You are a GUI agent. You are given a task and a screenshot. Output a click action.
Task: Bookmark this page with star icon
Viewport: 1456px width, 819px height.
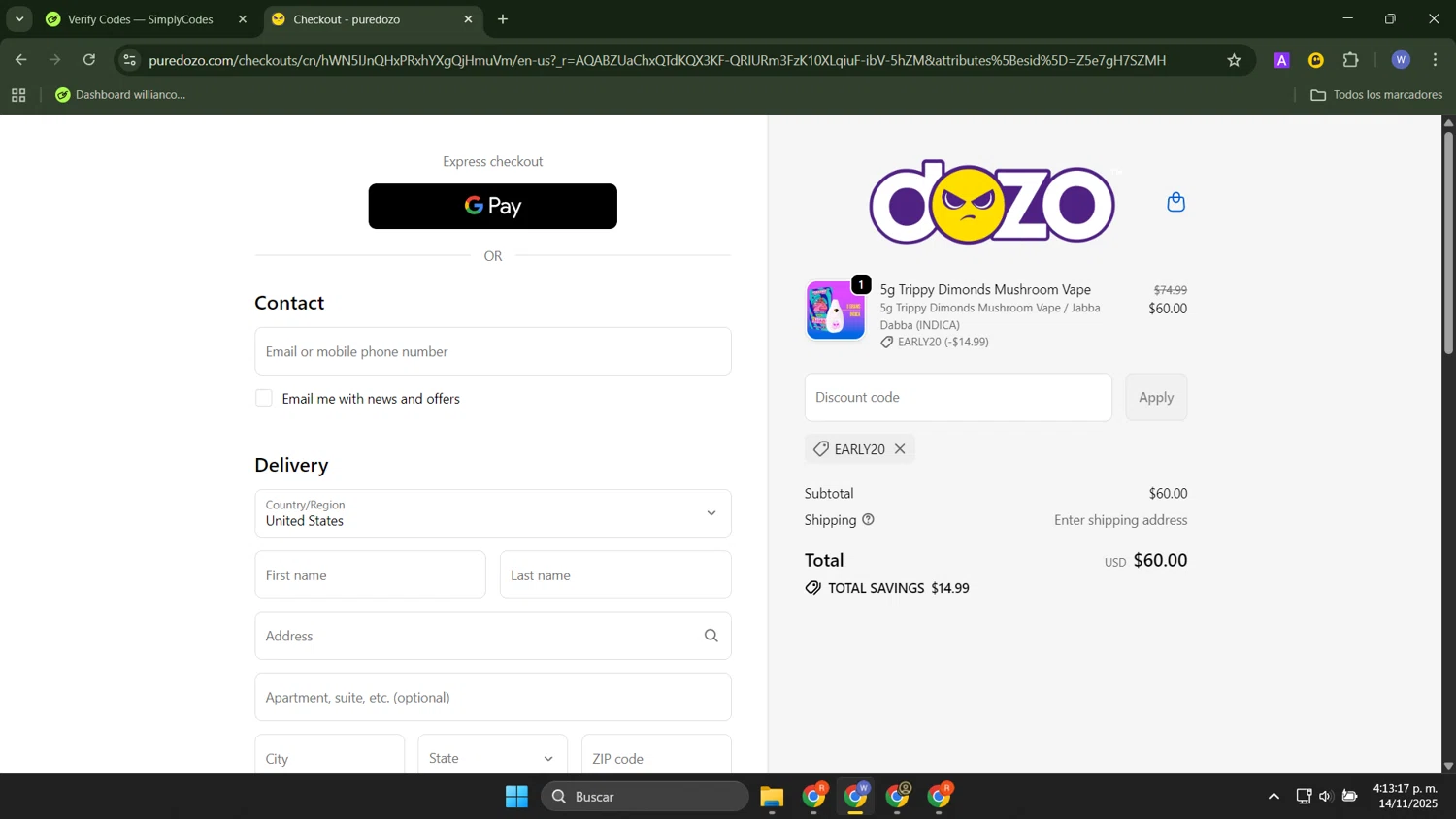pyautogui.click(x=1234, y=60)
